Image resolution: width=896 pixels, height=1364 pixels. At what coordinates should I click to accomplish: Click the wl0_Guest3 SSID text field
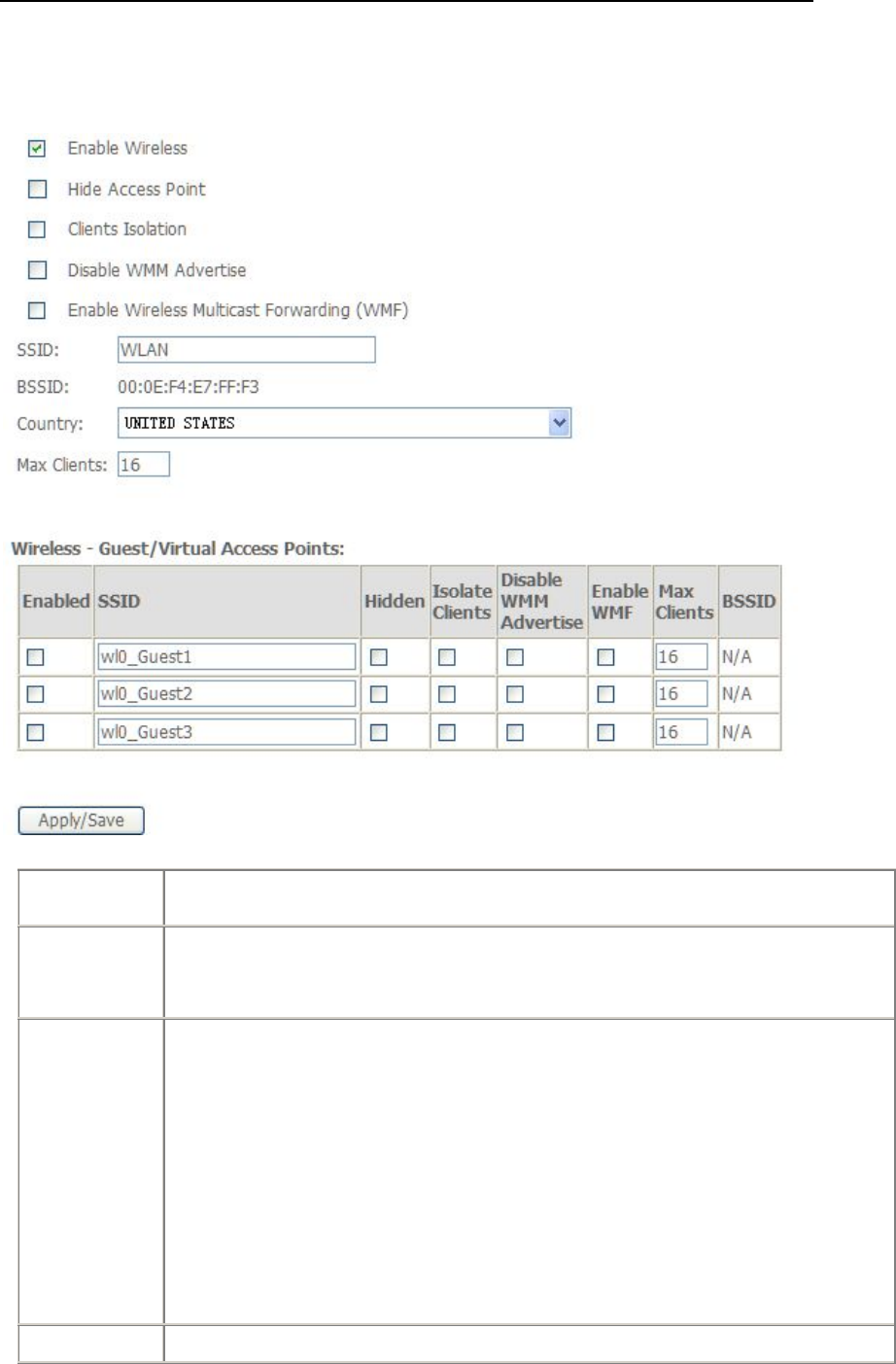coord(226,732)
